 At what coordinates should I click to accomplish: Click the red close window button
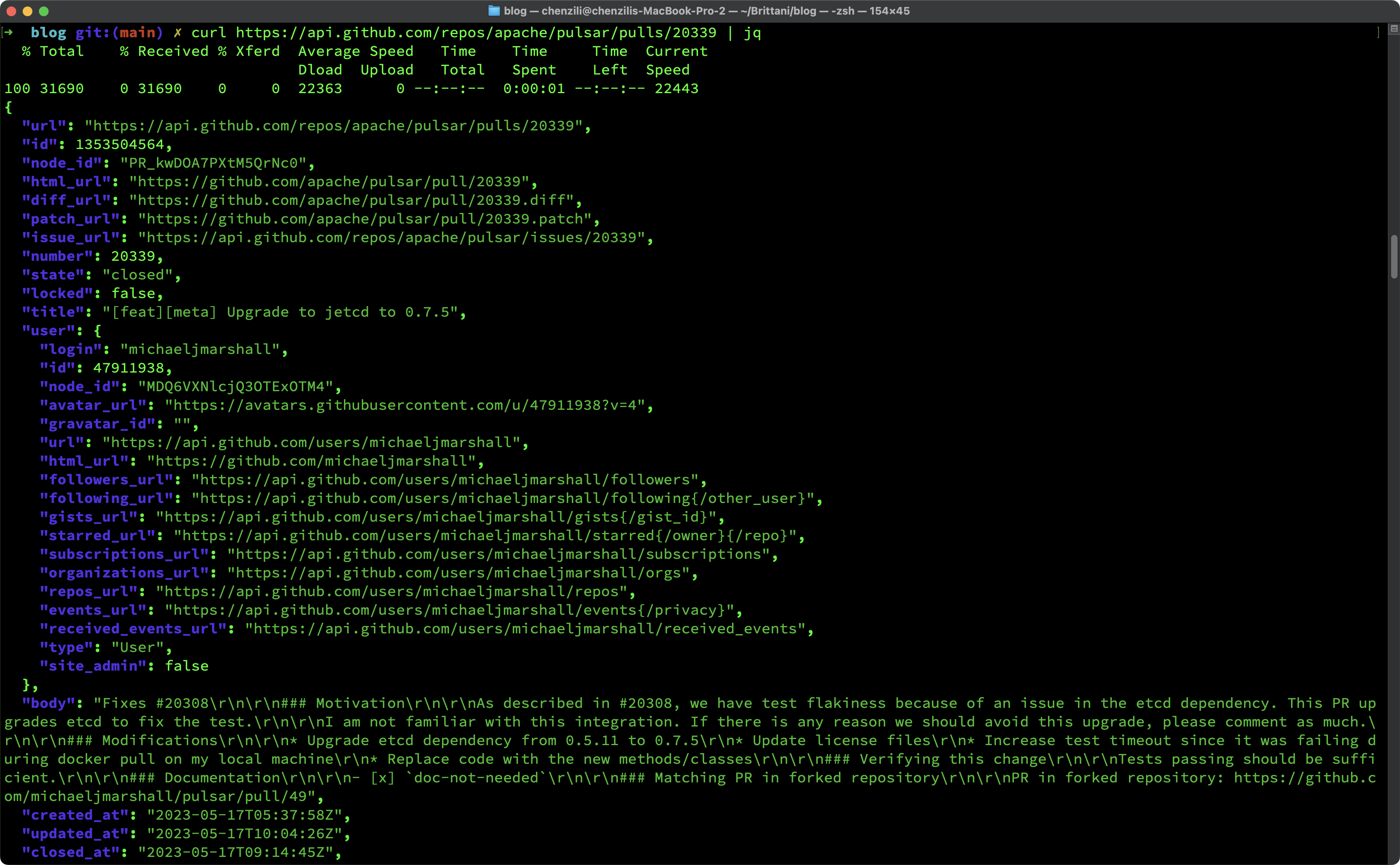[x=11, y=11]
